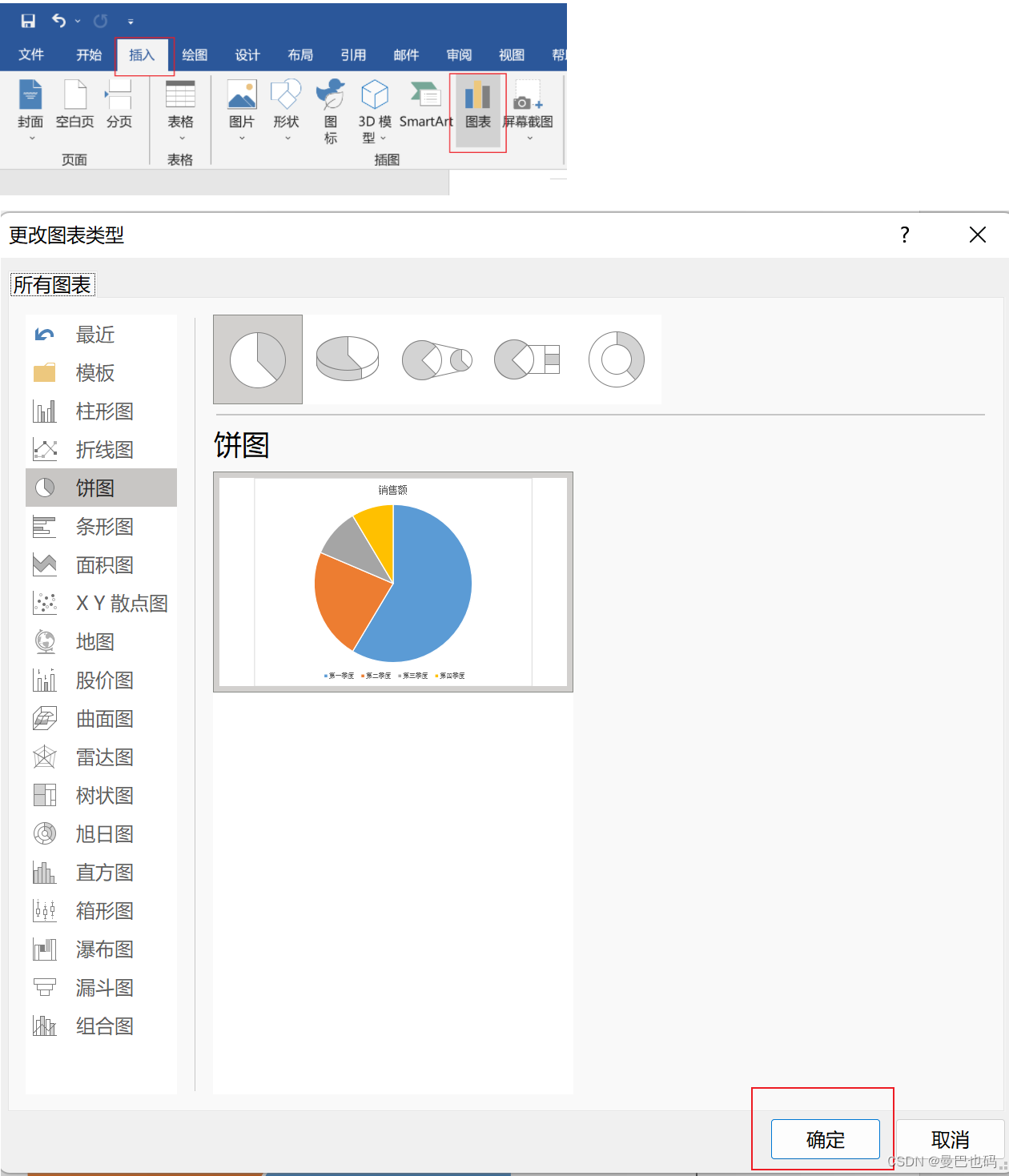
Task: Open the Undo history dropdown arrow
Action: [x=78, y=22]
